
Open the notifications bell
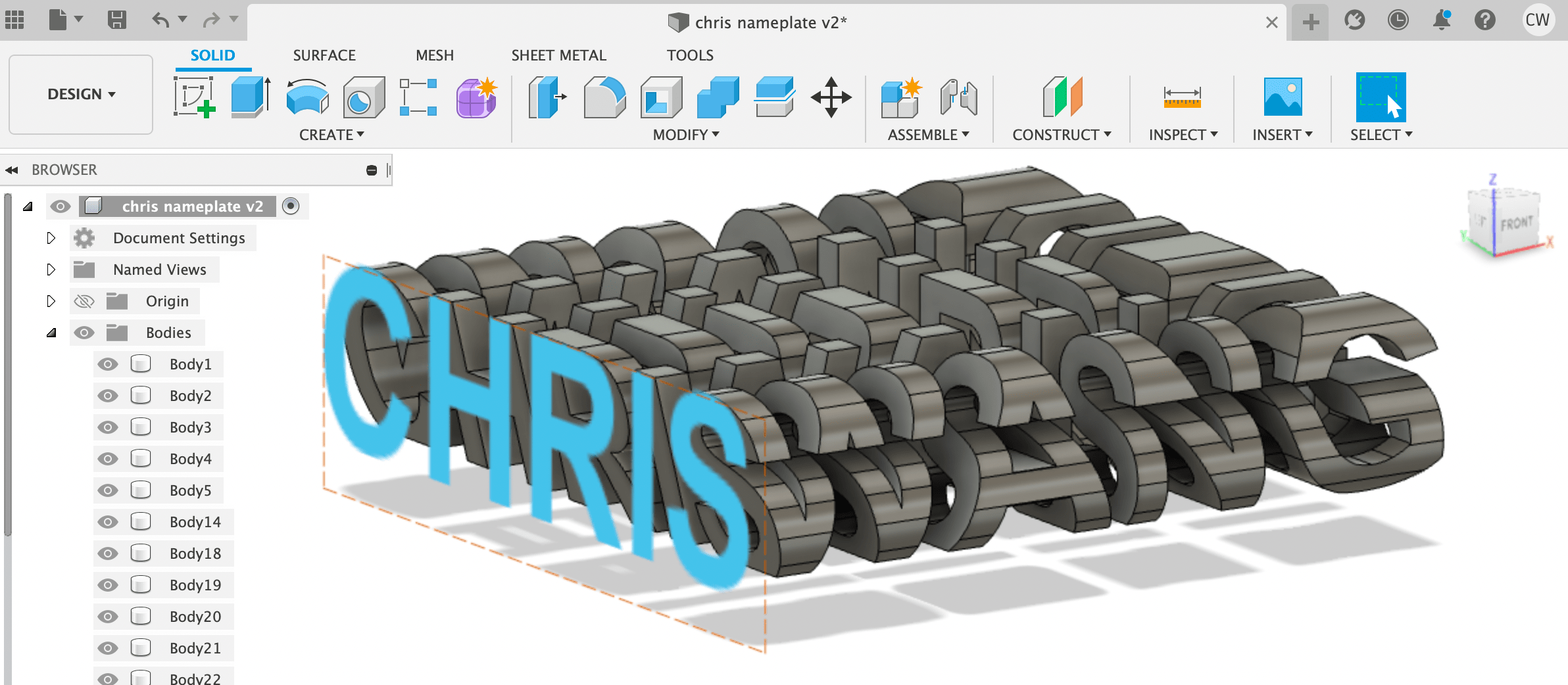tap(1442, 20)
